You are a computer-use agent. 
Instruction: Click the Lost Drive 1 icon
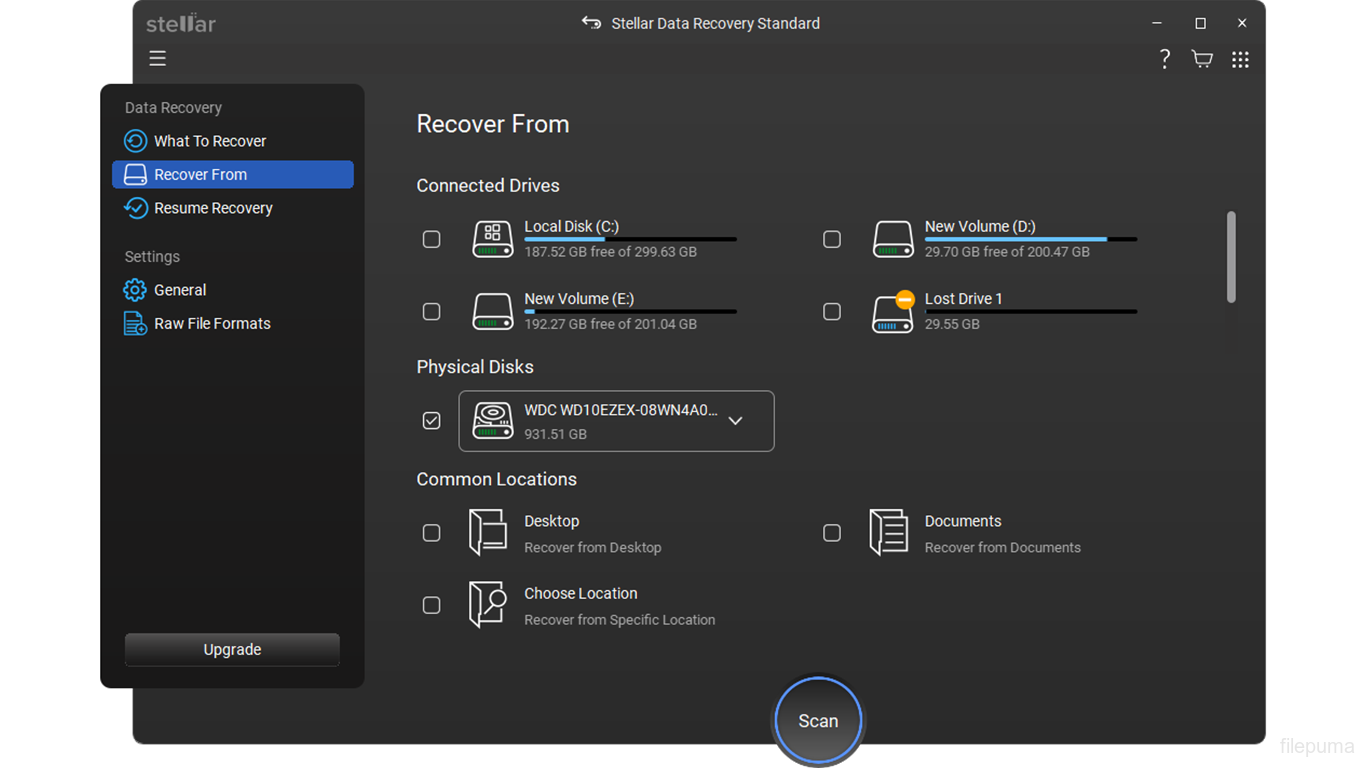pos(892,312)
